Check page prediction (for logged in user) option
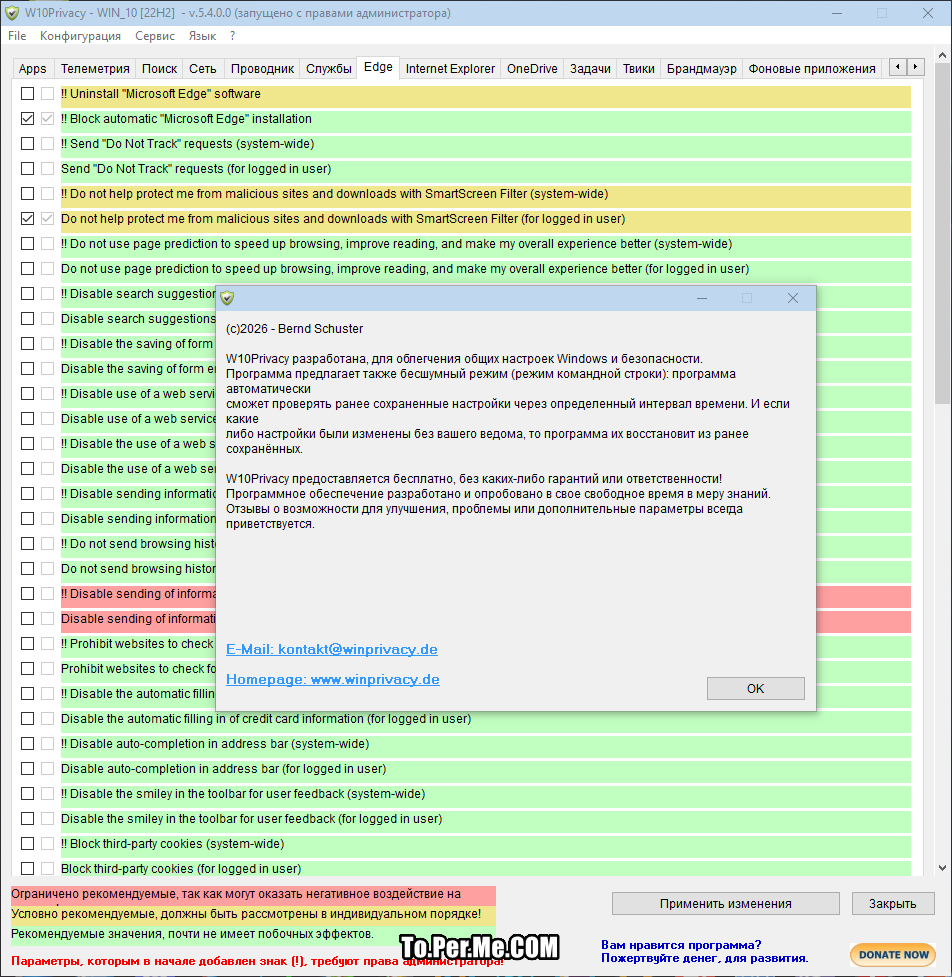 [x=27, y=269]
